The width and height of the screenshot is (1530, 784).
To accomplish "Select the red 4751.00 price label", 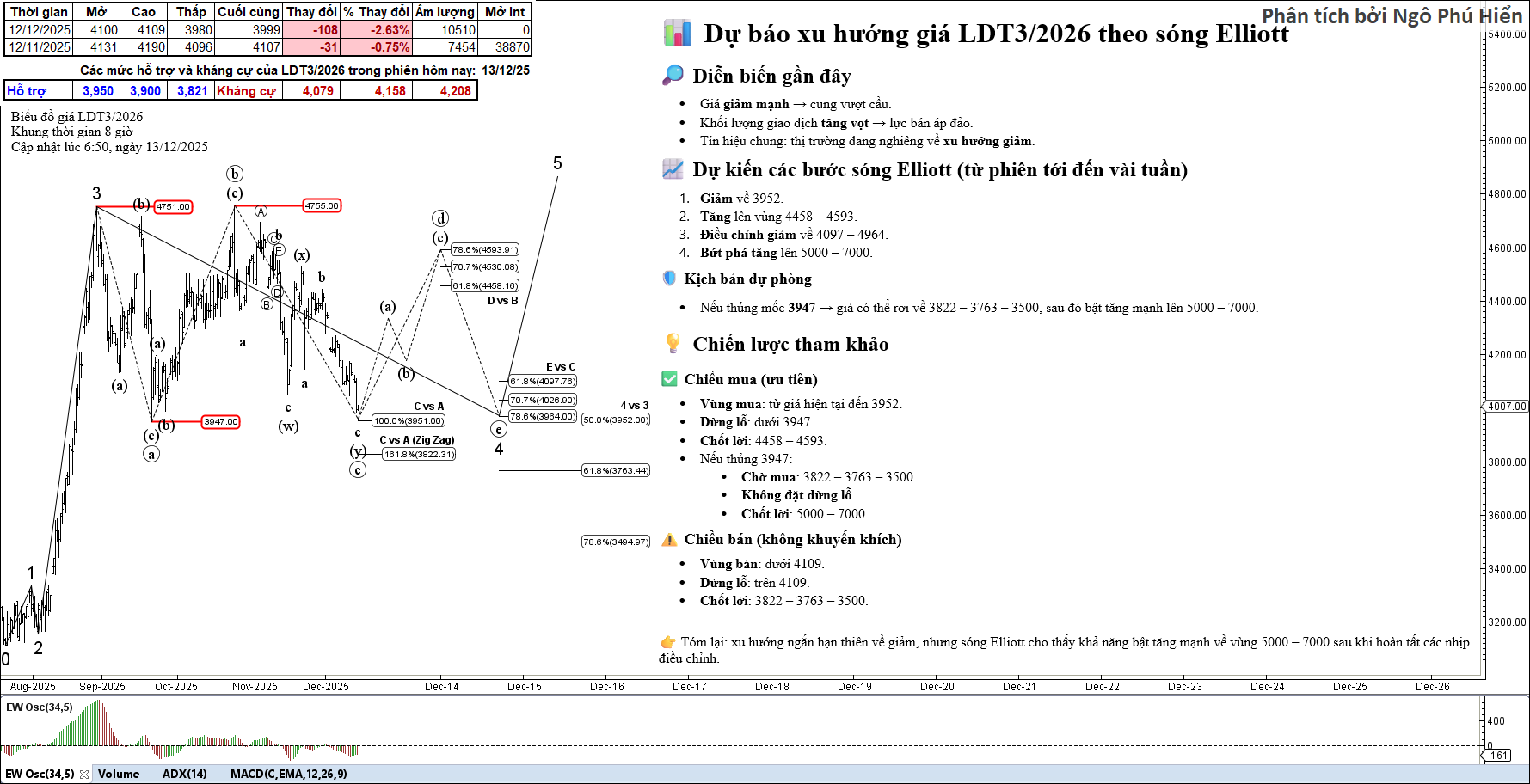I will [x=173, y=207].
